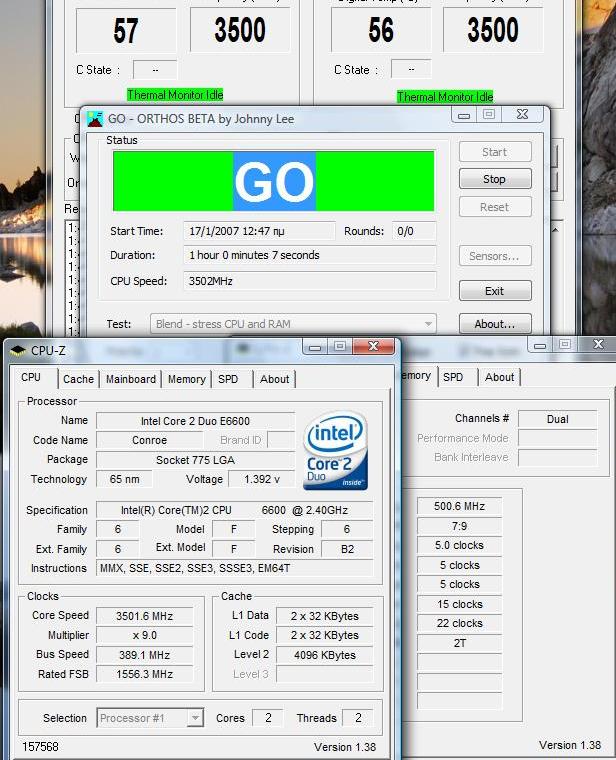This screenshot has width=616, height=760.
Task: Exit the Orthos application
Action: click(495, 291)
